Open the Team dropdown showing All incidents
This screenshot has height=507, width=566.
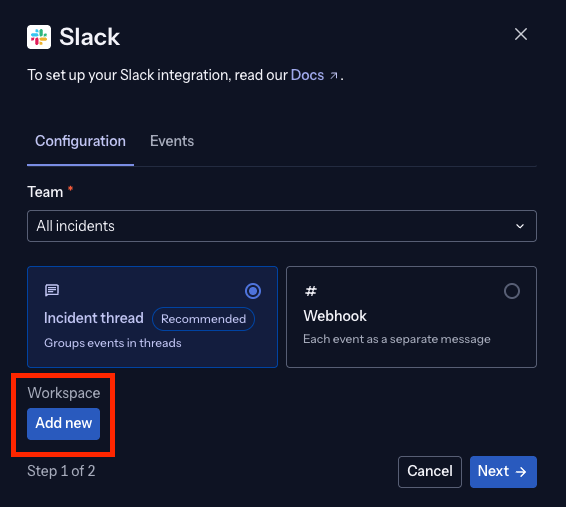[282, 226]
